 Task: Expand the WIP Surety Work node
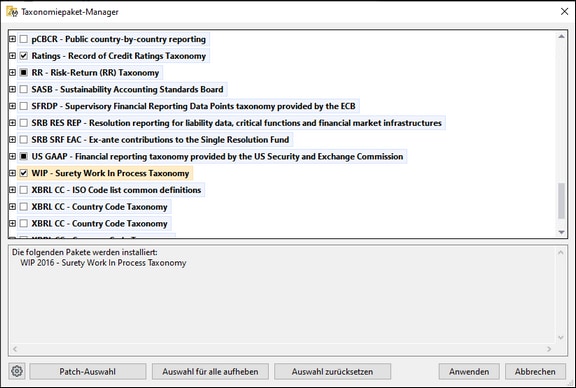pyautogui.click(x=12, y=173)
